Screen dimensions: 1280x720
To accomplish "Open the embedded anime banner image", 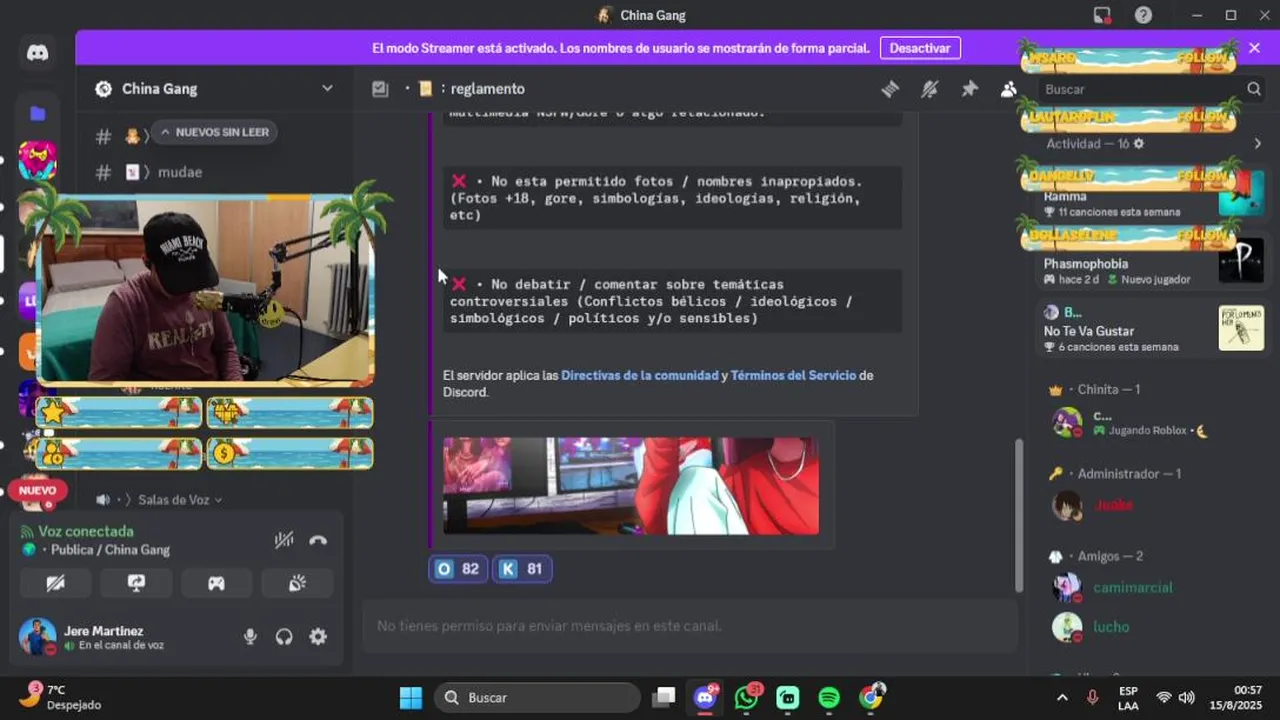I will tap(631, 485).
